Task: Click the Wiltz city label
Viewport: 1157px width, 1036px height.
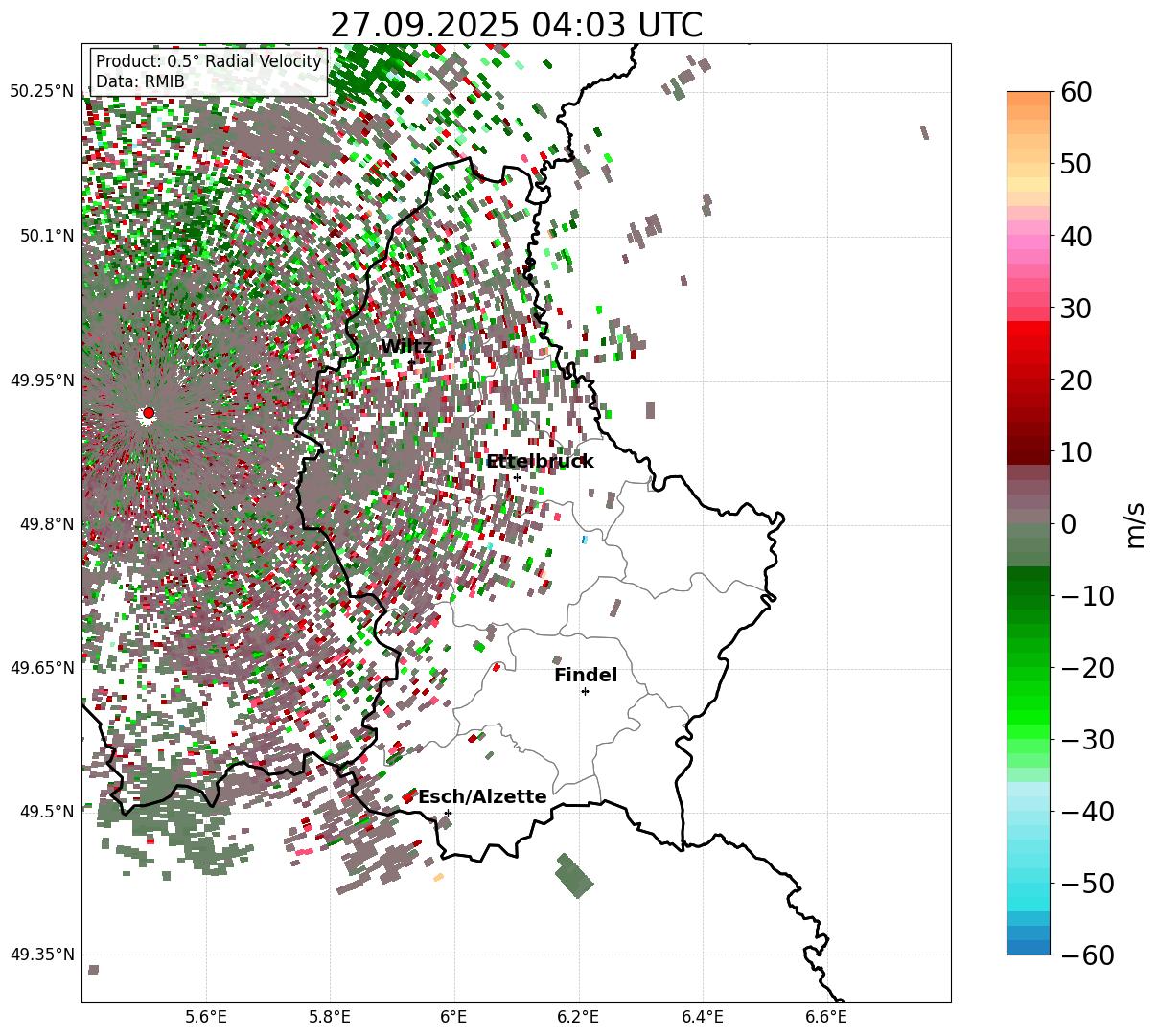Action: click(x=406, y=346)
